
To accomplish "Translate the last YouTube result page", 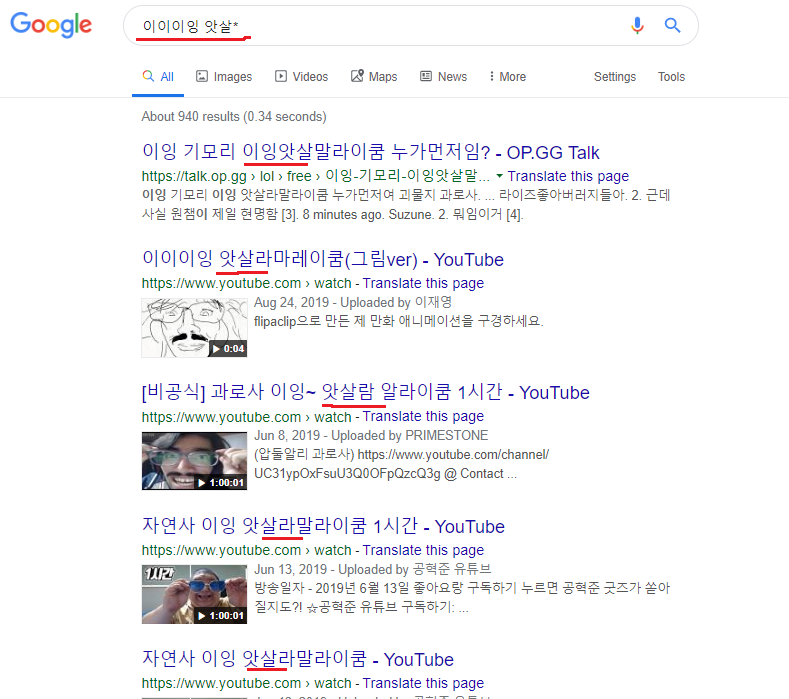I will click(423, 683).
